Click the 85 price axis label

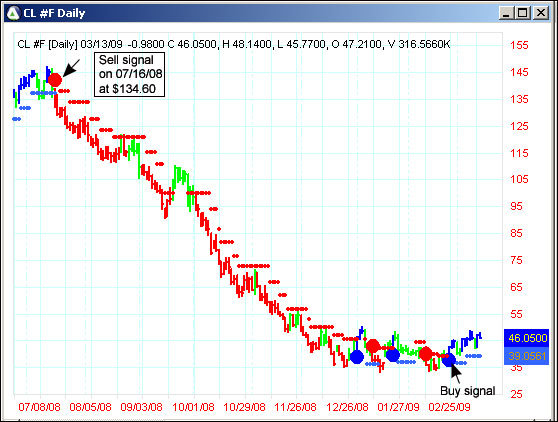[516, 233]
